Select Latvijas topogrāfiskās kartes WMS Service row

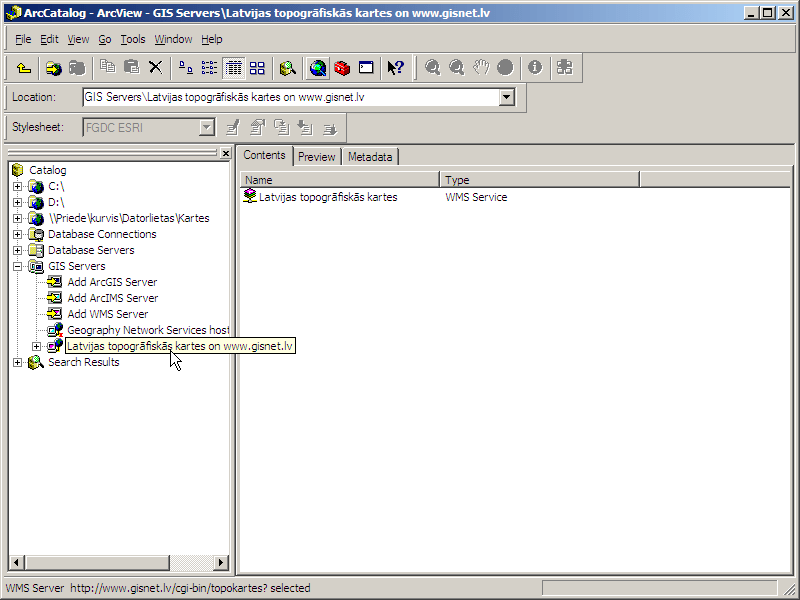pyautogui.click(x=328, y=197)
